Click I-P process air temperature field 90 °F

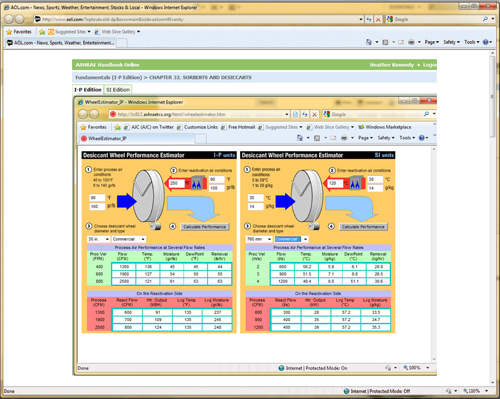(x=97, y=198)
